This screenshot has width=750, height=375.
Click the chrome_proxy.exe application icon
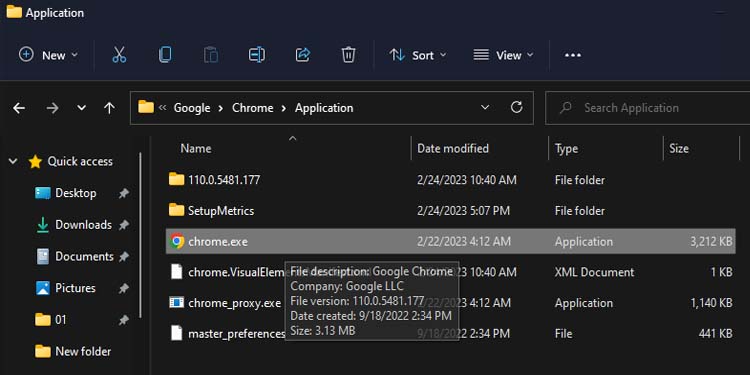click(x=177, y=303)
